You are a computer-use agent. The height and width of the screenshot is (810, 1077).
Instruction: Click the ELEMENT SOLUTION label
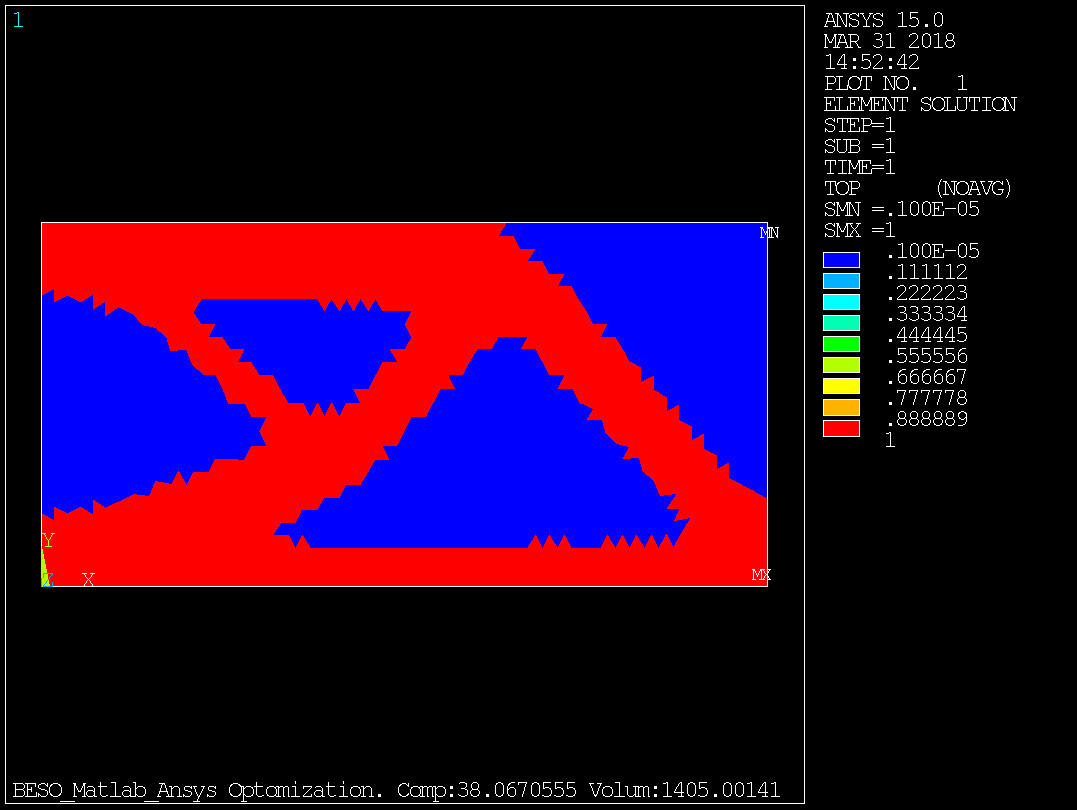point(919,104)
